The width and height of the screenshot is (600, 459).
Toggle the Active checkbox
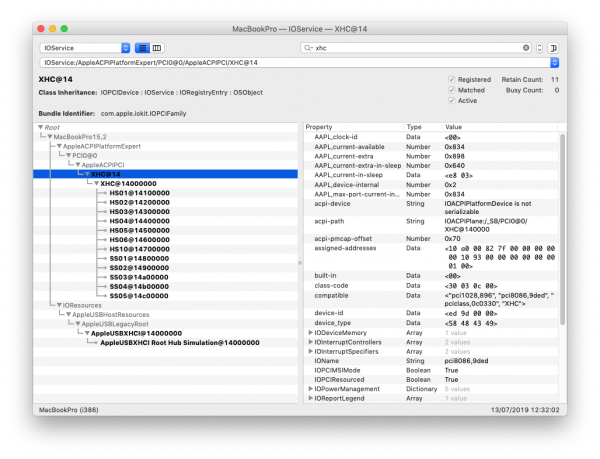[x=452, y=101]
